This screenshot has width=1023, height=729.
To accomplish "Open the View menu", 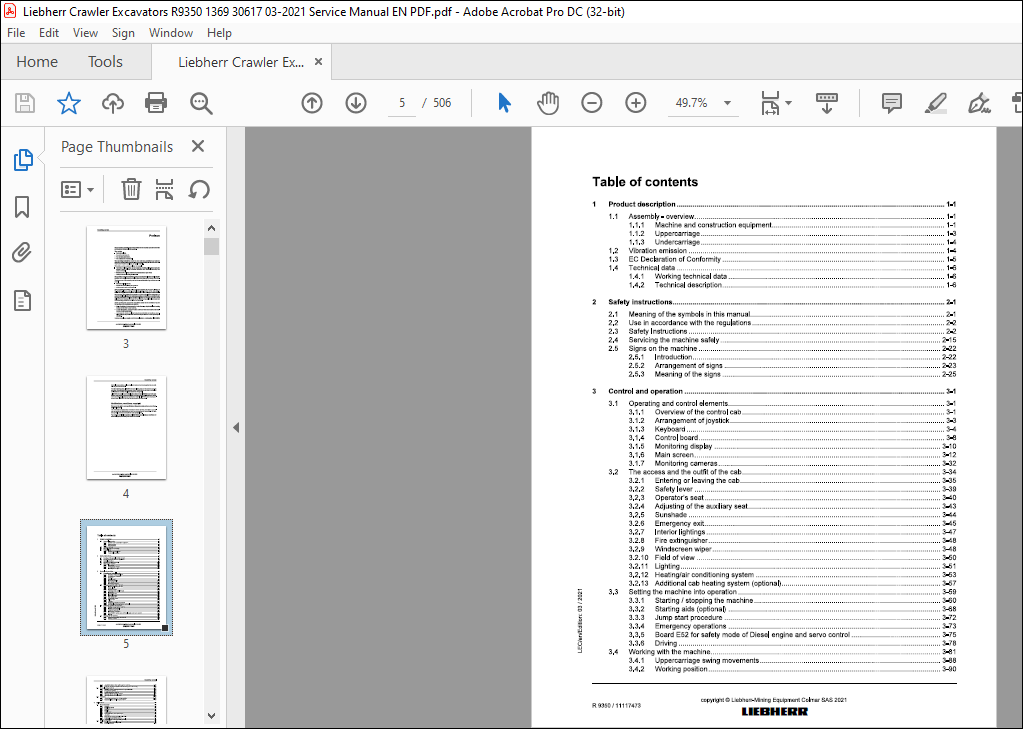I will pyautogui.click(x=85, y=33).
